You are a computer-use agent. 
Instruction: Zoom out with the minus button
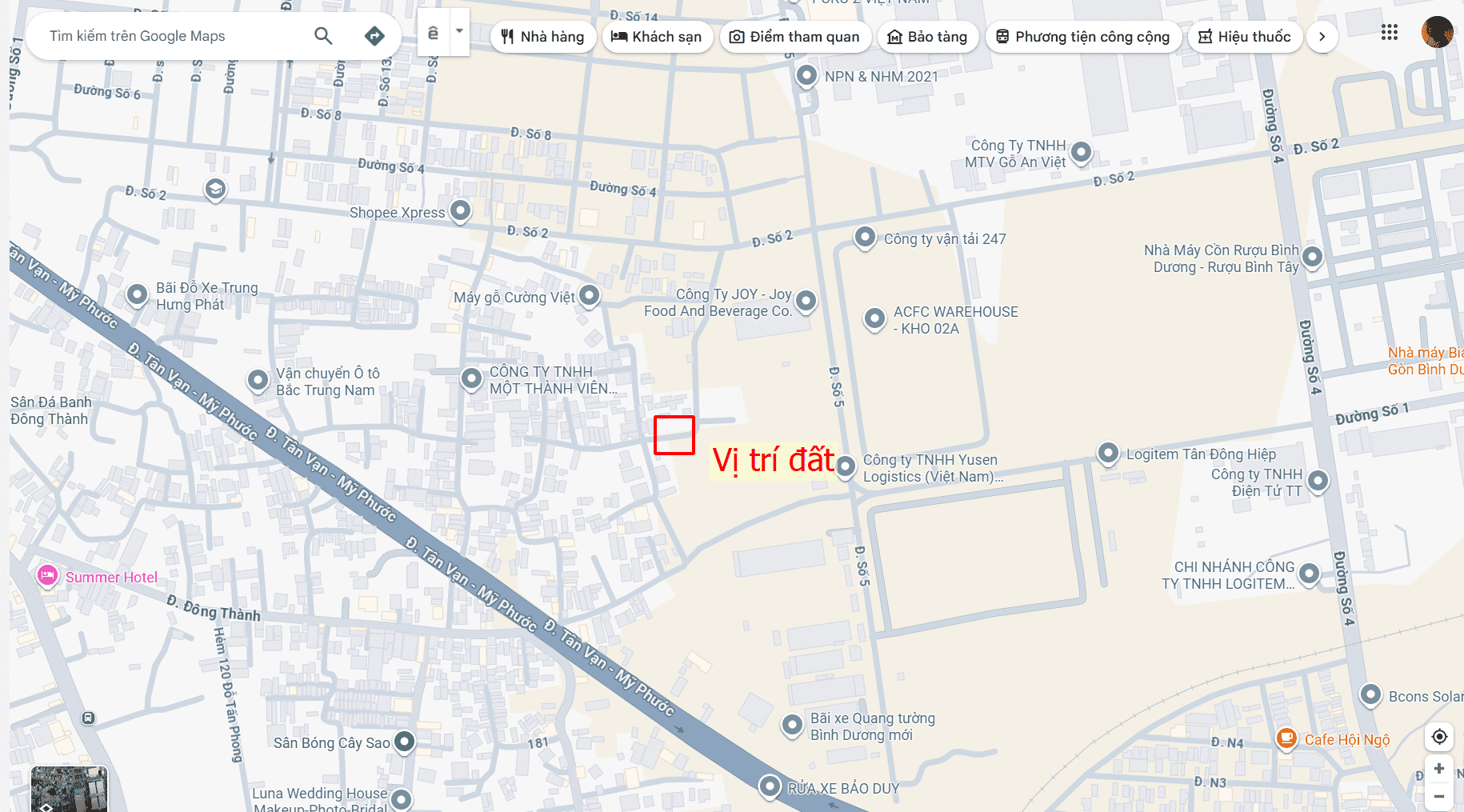[1439, 797]
